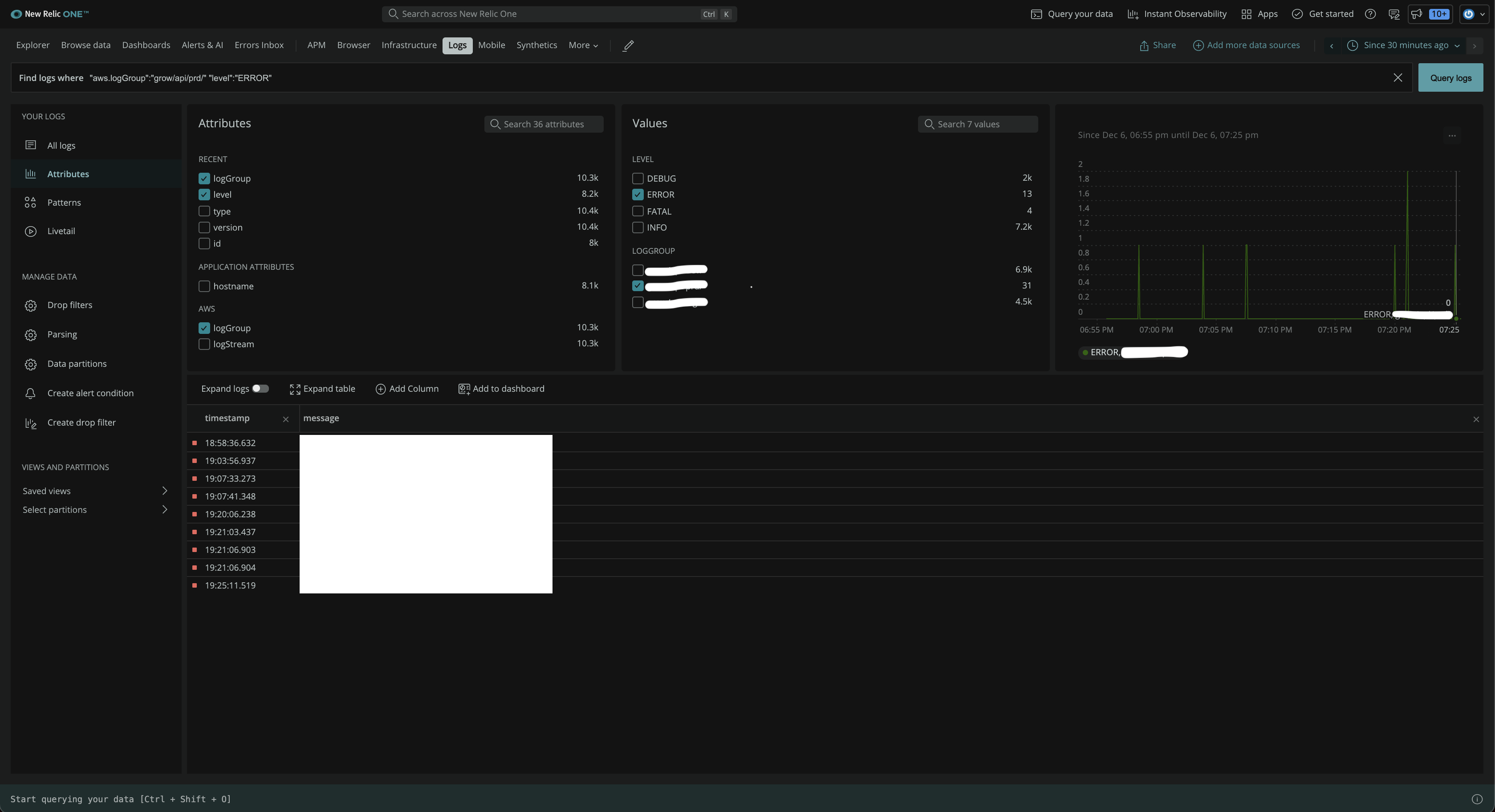Viewport: 1495px width, 812px height.
Task: Click Add Column plus button
Action: (x=407, y=389)
